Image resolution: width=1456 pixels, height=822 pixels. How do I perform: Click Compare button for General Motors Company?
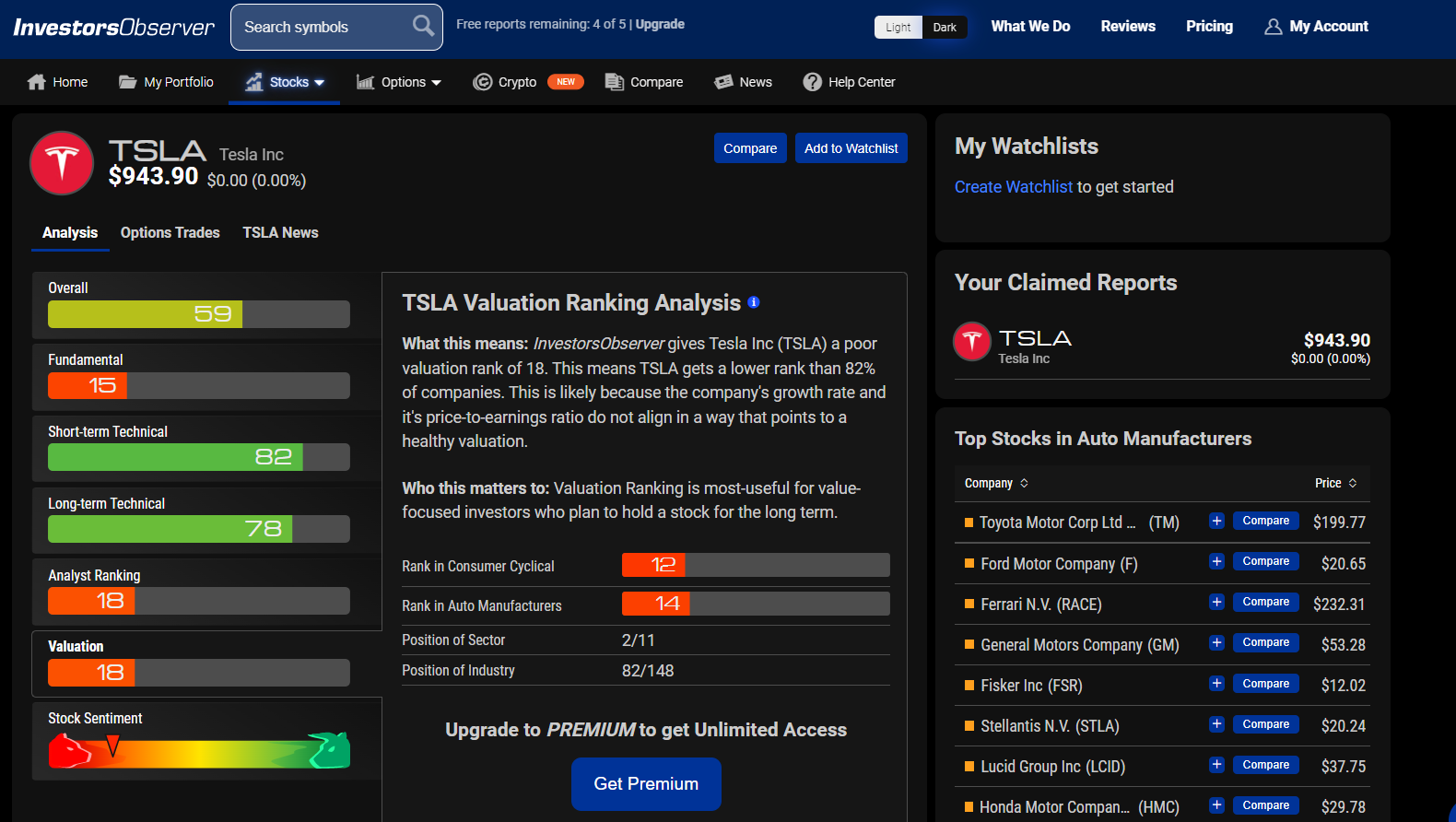click(1266, 642)
